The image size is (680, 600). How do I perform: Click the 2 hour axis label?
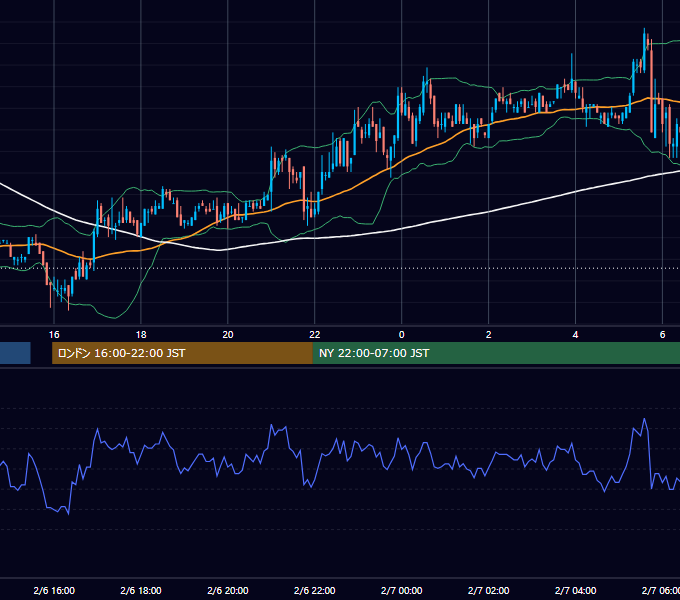tap(489, 335)
